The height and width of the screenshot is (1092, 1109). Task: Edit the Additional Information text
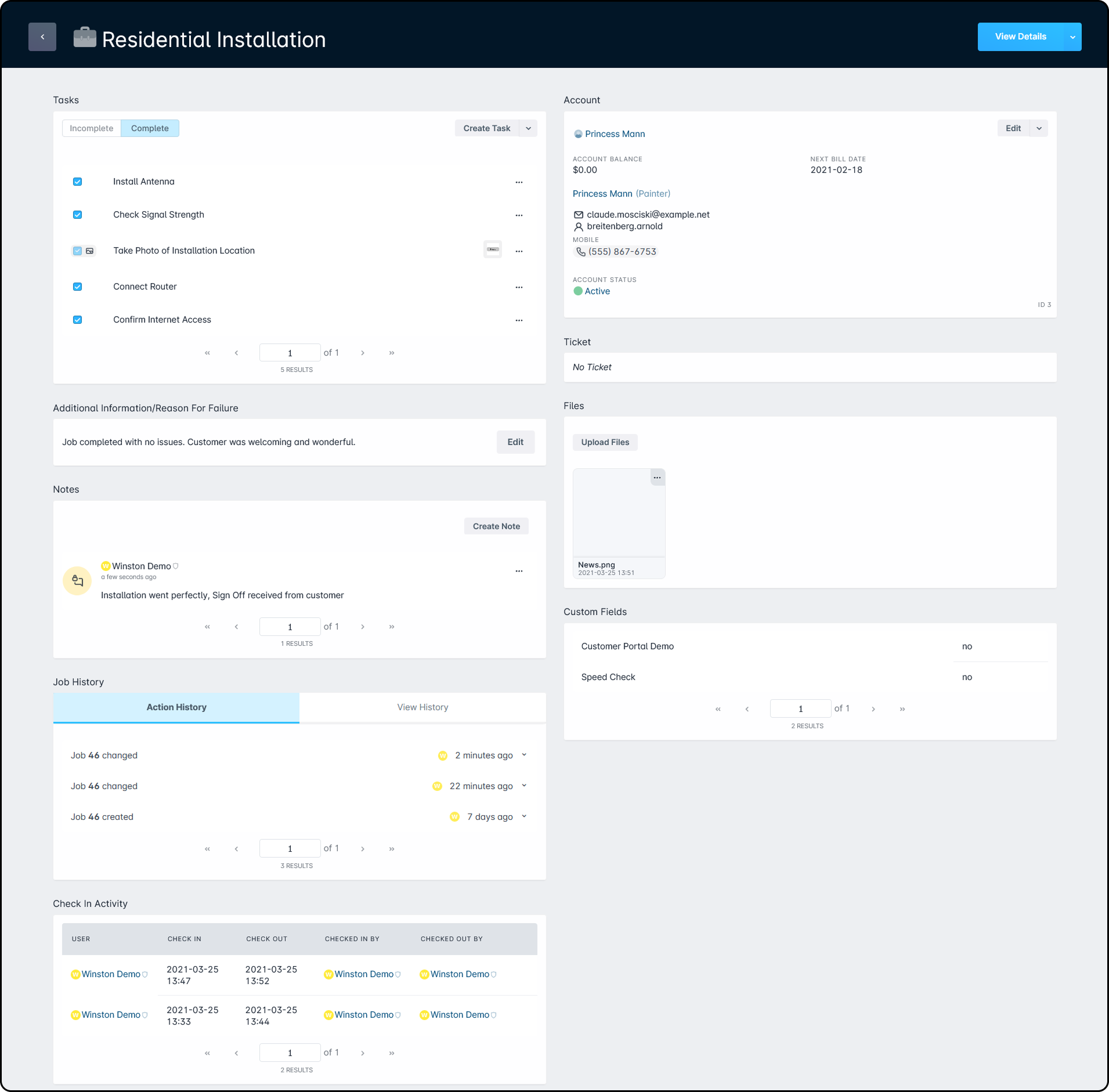[515, 442]
